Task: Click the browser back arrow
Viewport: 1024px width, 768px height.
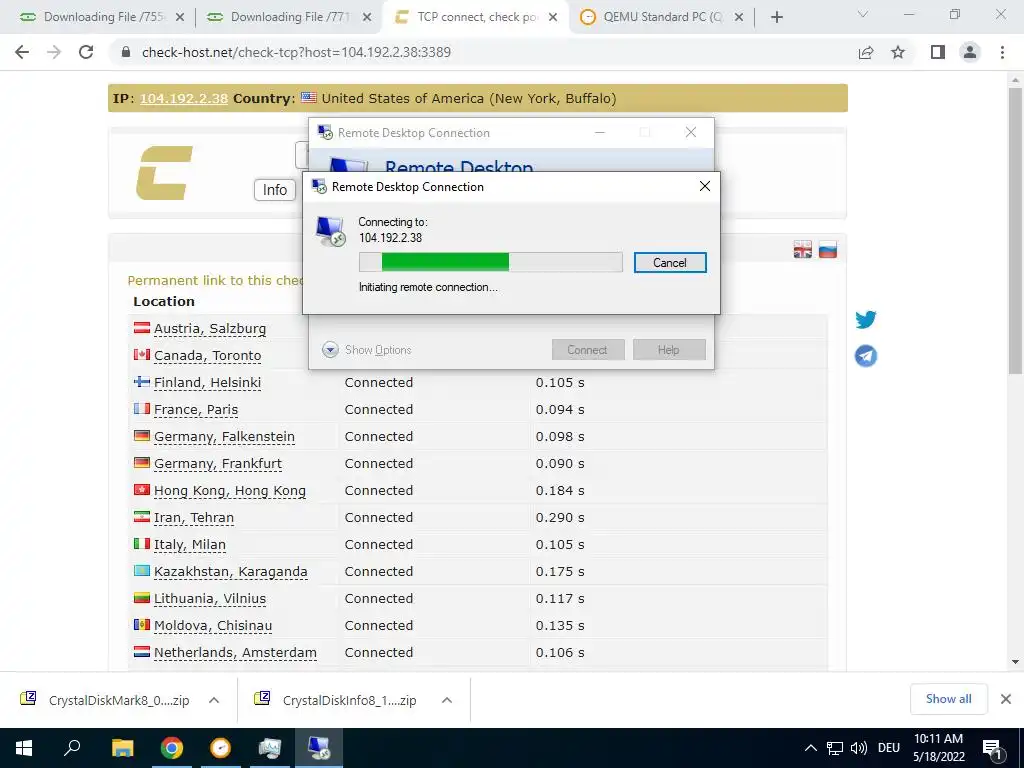Action: [22, 52]
